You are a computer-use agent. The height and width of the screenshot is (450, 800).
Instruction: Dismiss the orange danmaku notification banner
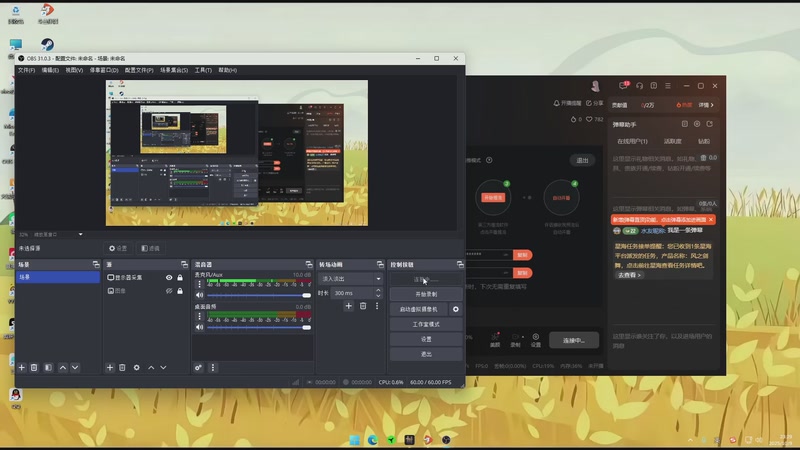pyautogui.click(x=711, y=219)
